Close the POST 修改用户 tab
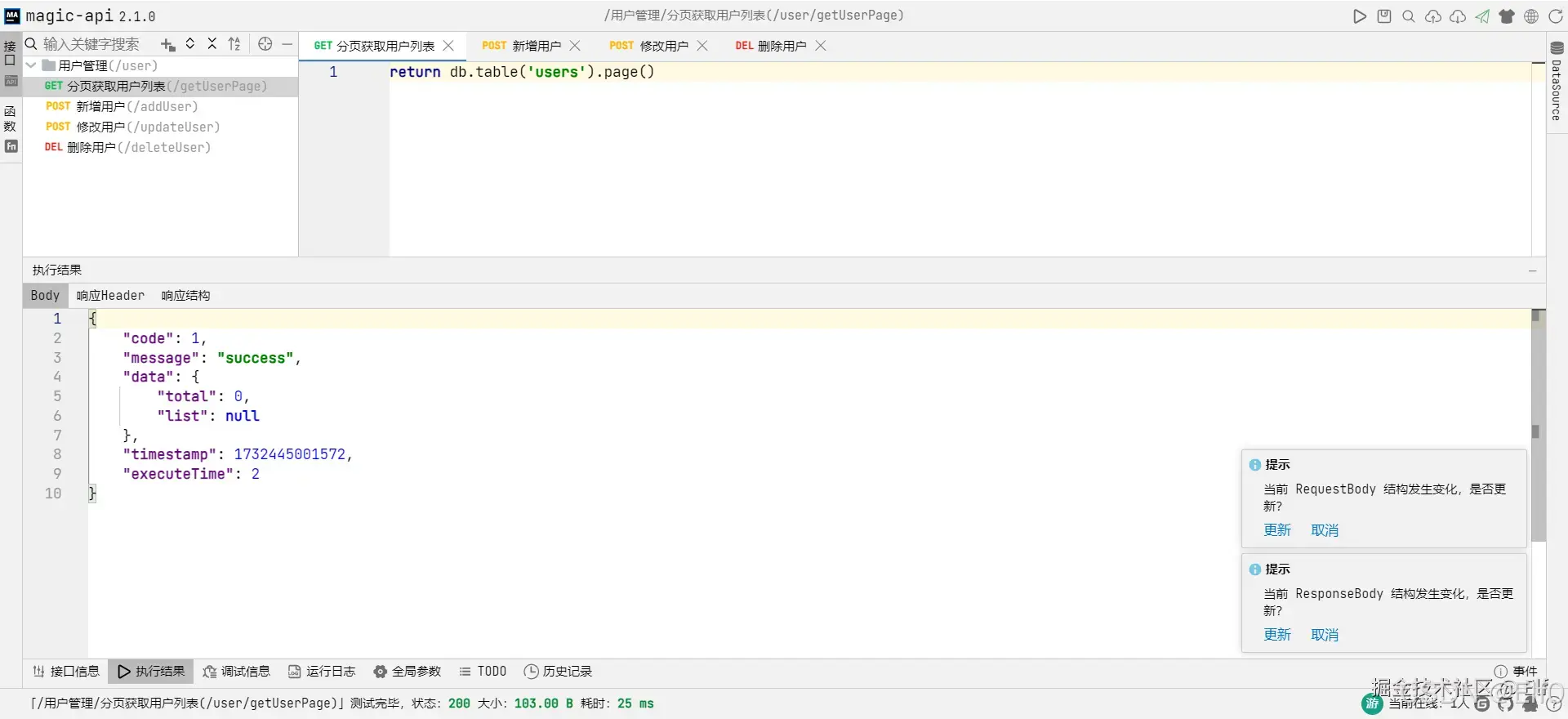1568x719 pixels. pyautogui.click(x=702, y=46)
